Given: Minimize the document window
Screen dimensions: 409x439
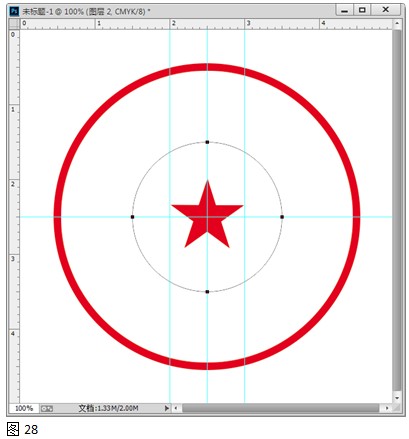Looking at the screenshot, I should pyautogui.click(x=345, y=10).
